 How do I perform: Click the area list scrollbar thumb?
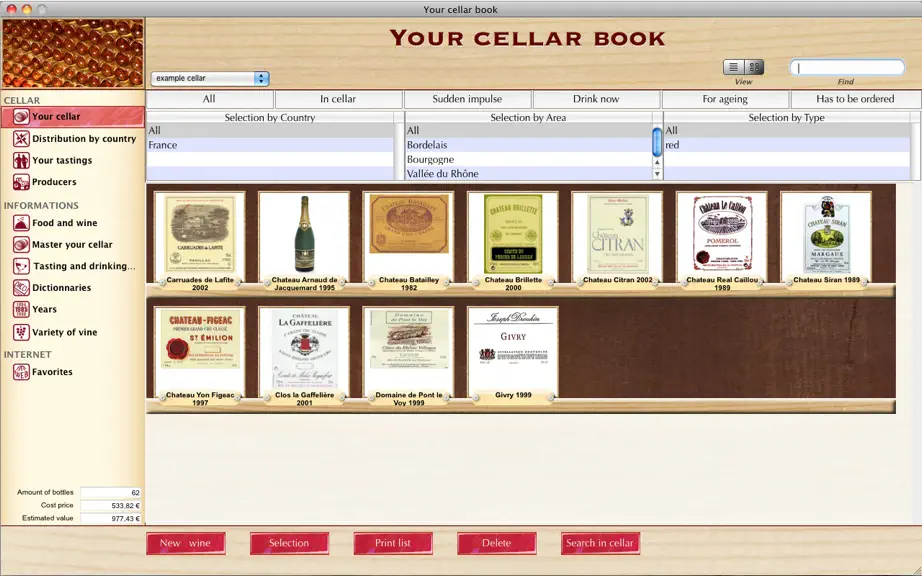click(657, 142)
